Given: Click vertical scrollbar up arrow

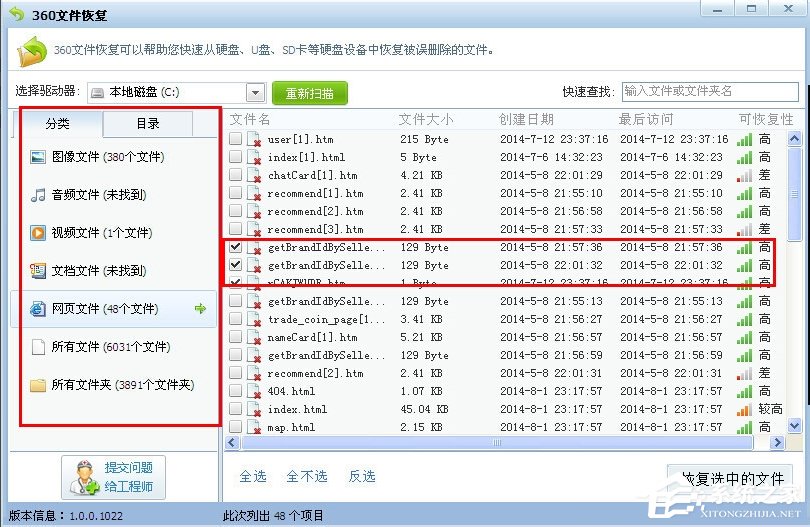Looking at the screenshot, I should 795,138.
